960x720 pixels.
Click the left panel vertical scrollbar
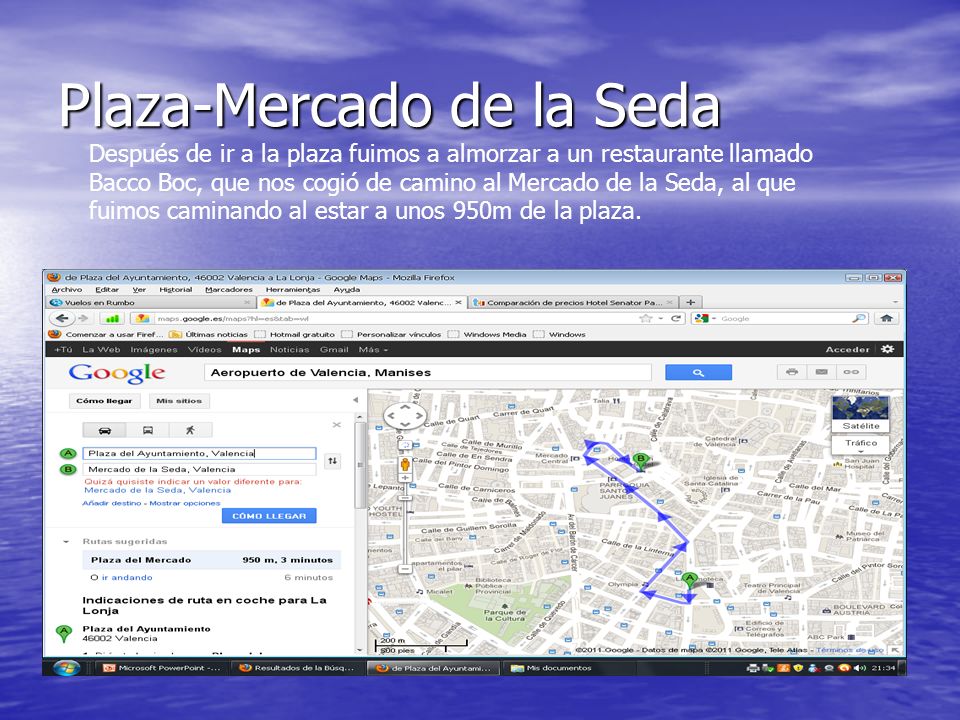pos(360,465)
